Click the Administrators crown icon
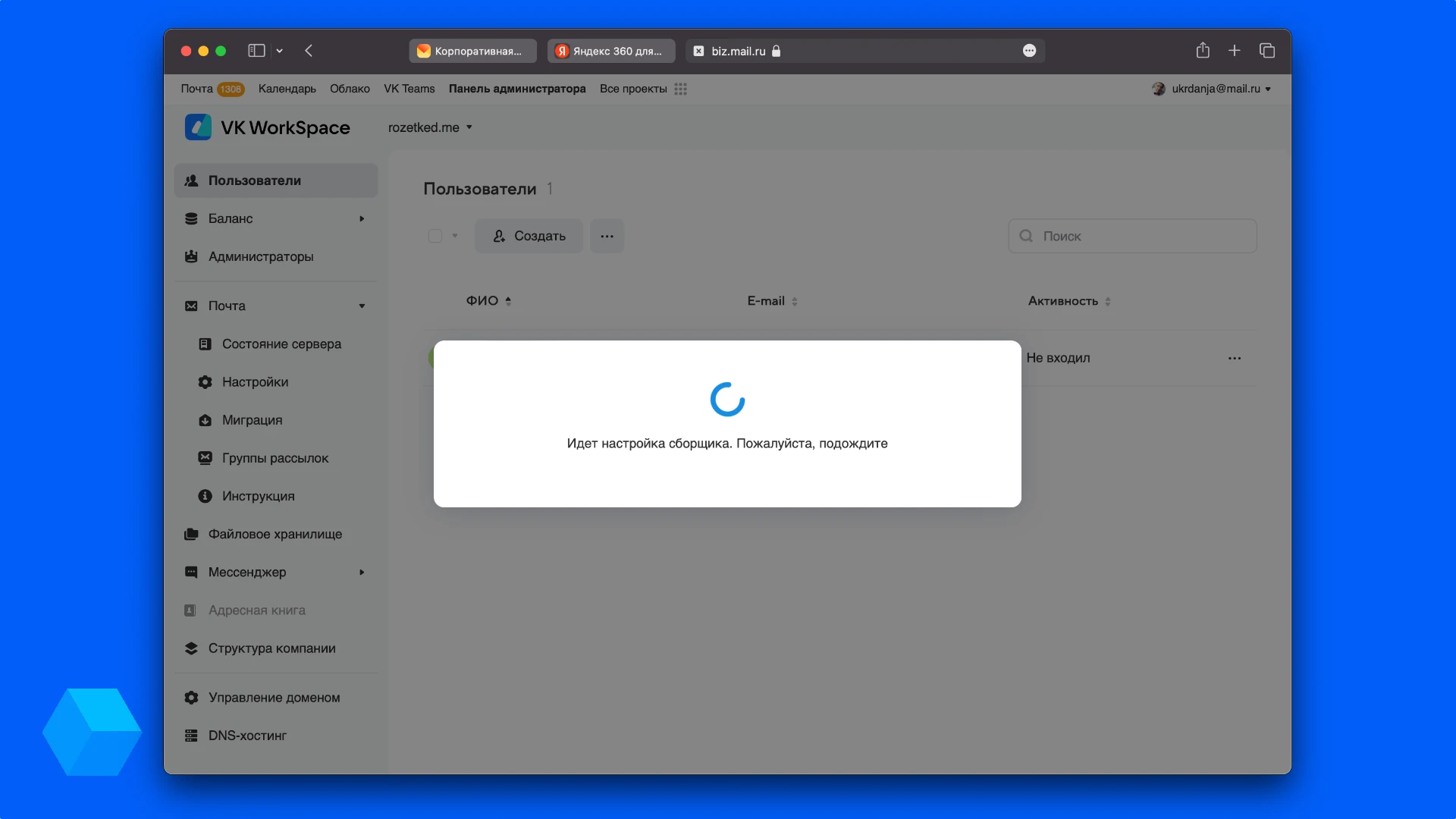 coord(191,256)
